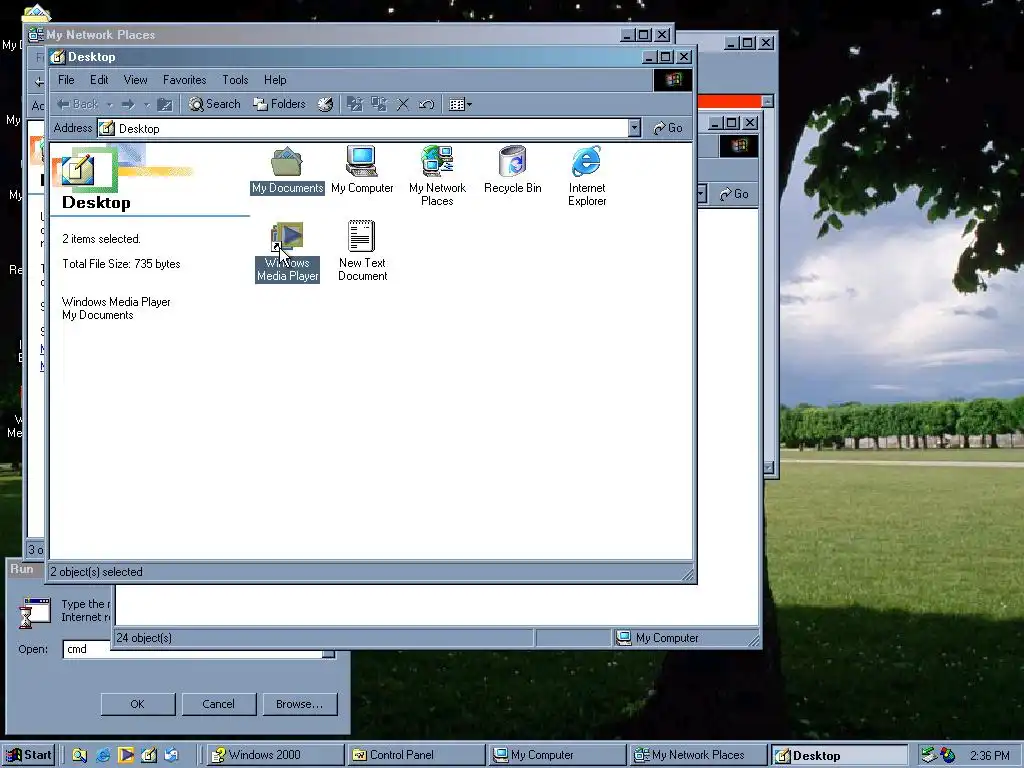The width and height of the screenshot is (1024, 768).
Task: Click the Windows logo throbber in Desktop window
Action: (673, 80)
